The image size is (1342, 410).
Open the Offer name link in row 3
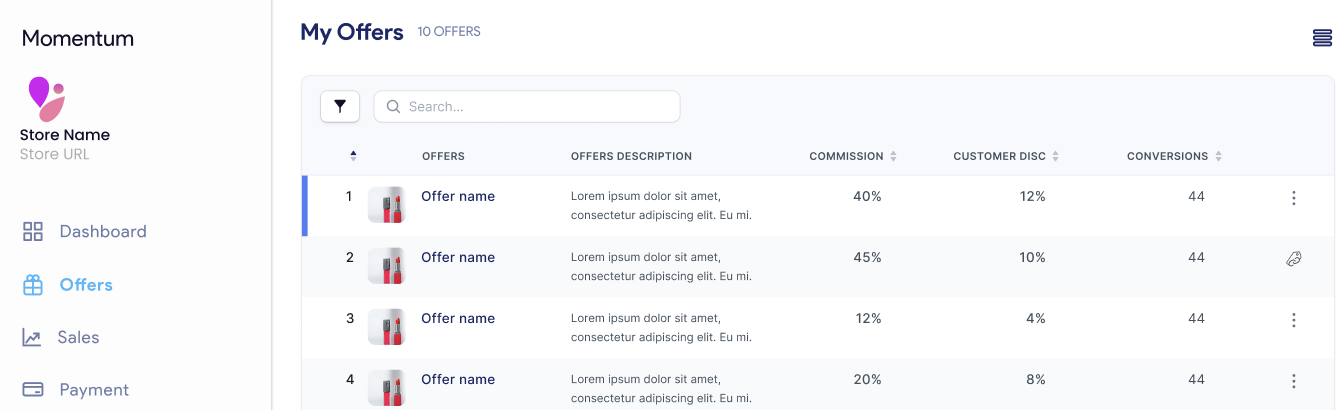(x=458, y=319)
